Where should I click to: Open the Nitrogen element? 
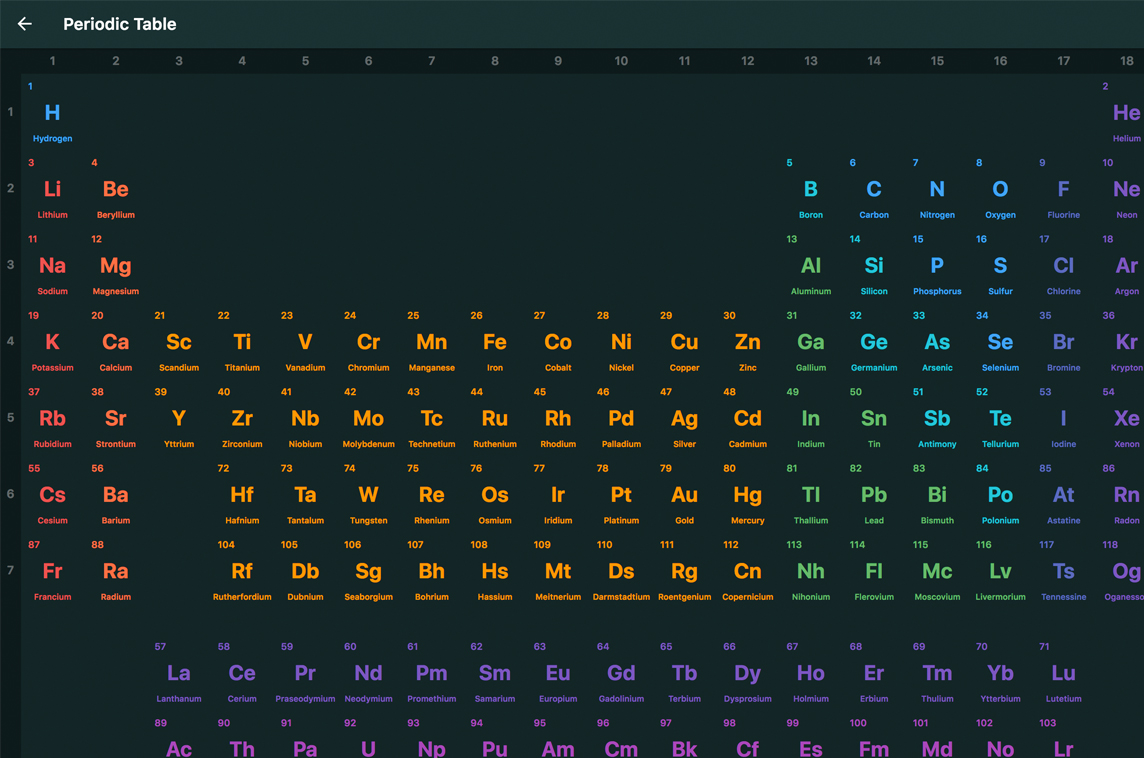point(937,189)
